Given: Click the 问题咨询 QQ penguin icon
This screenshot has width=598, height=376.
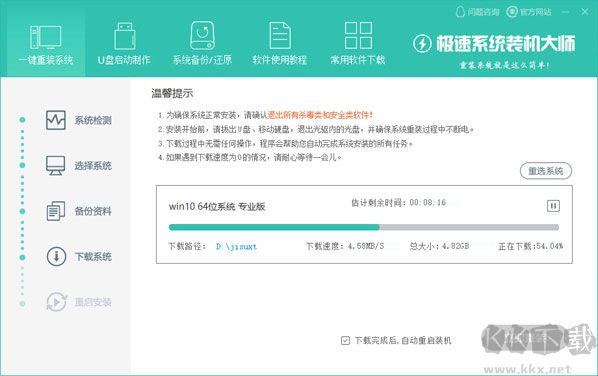Looking at the screenshot, I should [x=460, y=12].
